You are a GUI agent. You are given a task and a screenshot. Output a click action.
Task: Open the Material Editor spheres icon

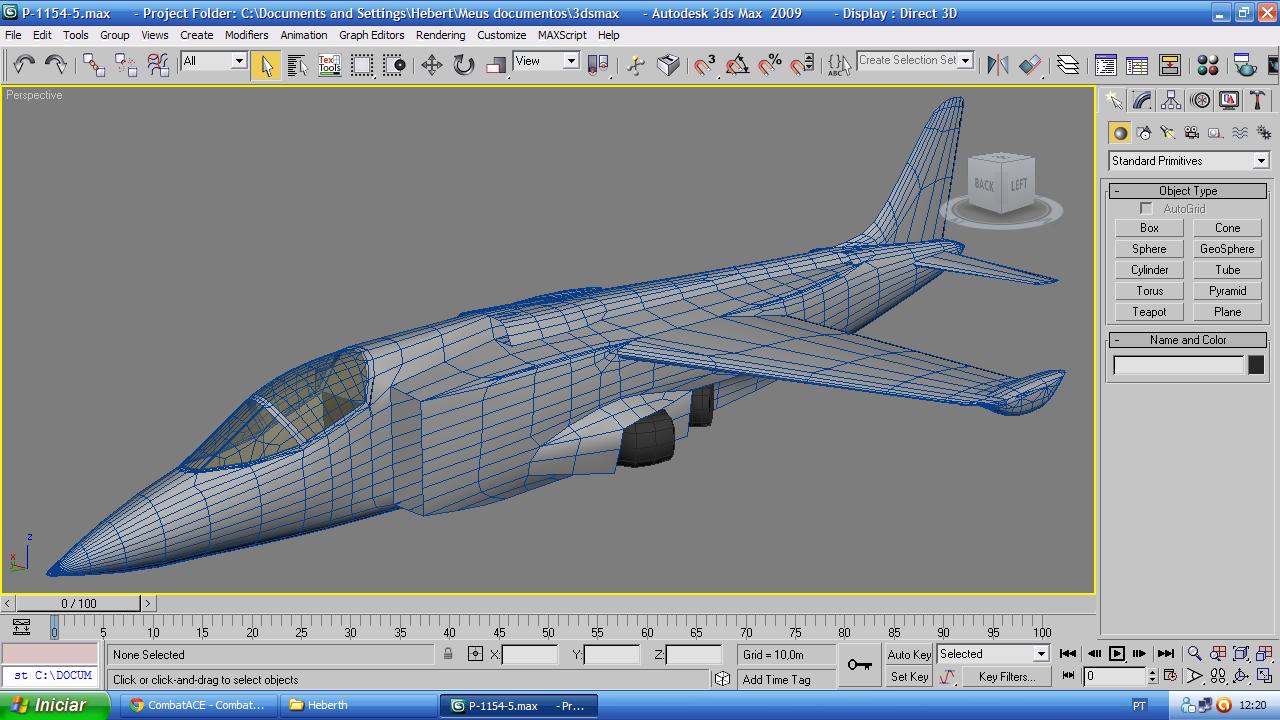click(x=1207, y=65)
